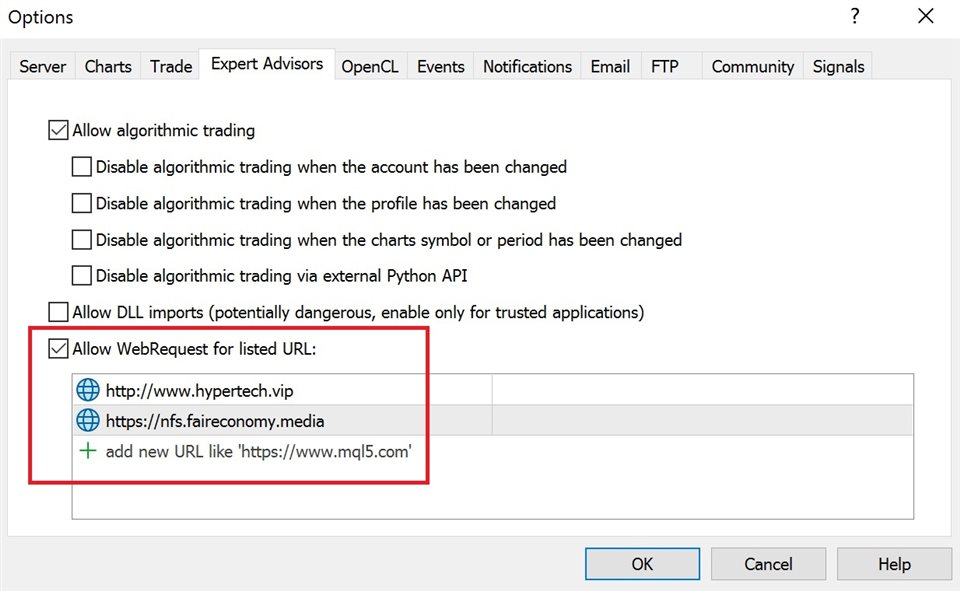Screen dimensions: 960x591
Task: Toggle Allow DLL imports checkbox
Action: (x=59, y=312)
